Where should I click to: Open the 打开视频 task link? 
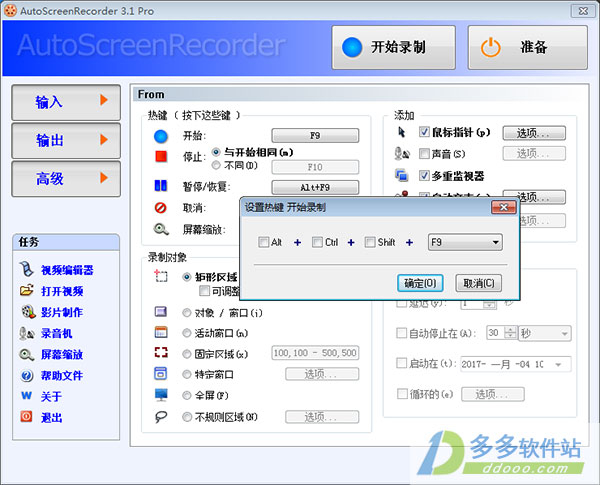62,291
